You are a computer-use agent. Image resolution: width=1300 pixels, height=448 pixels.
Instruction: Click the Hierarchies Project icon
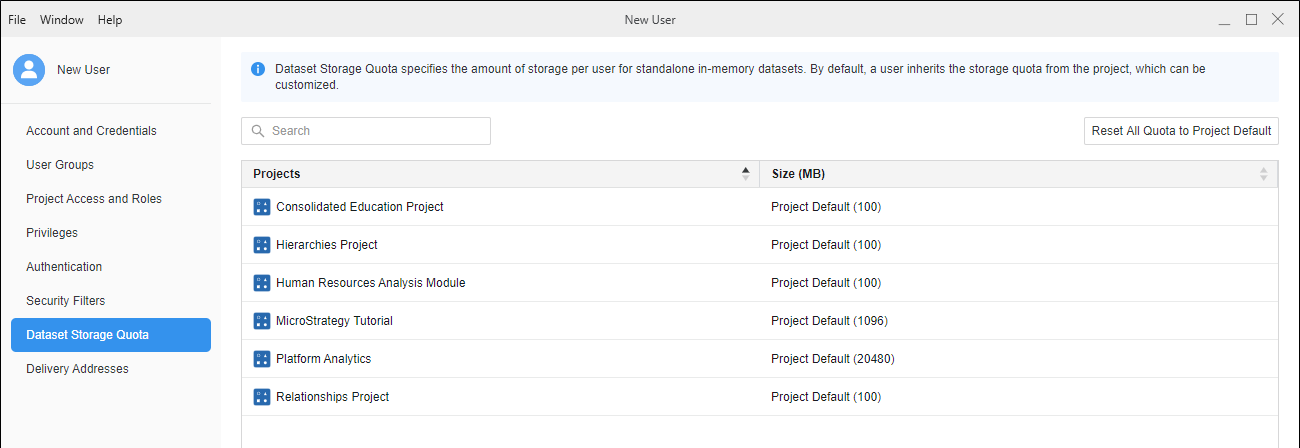pos(262,245)
